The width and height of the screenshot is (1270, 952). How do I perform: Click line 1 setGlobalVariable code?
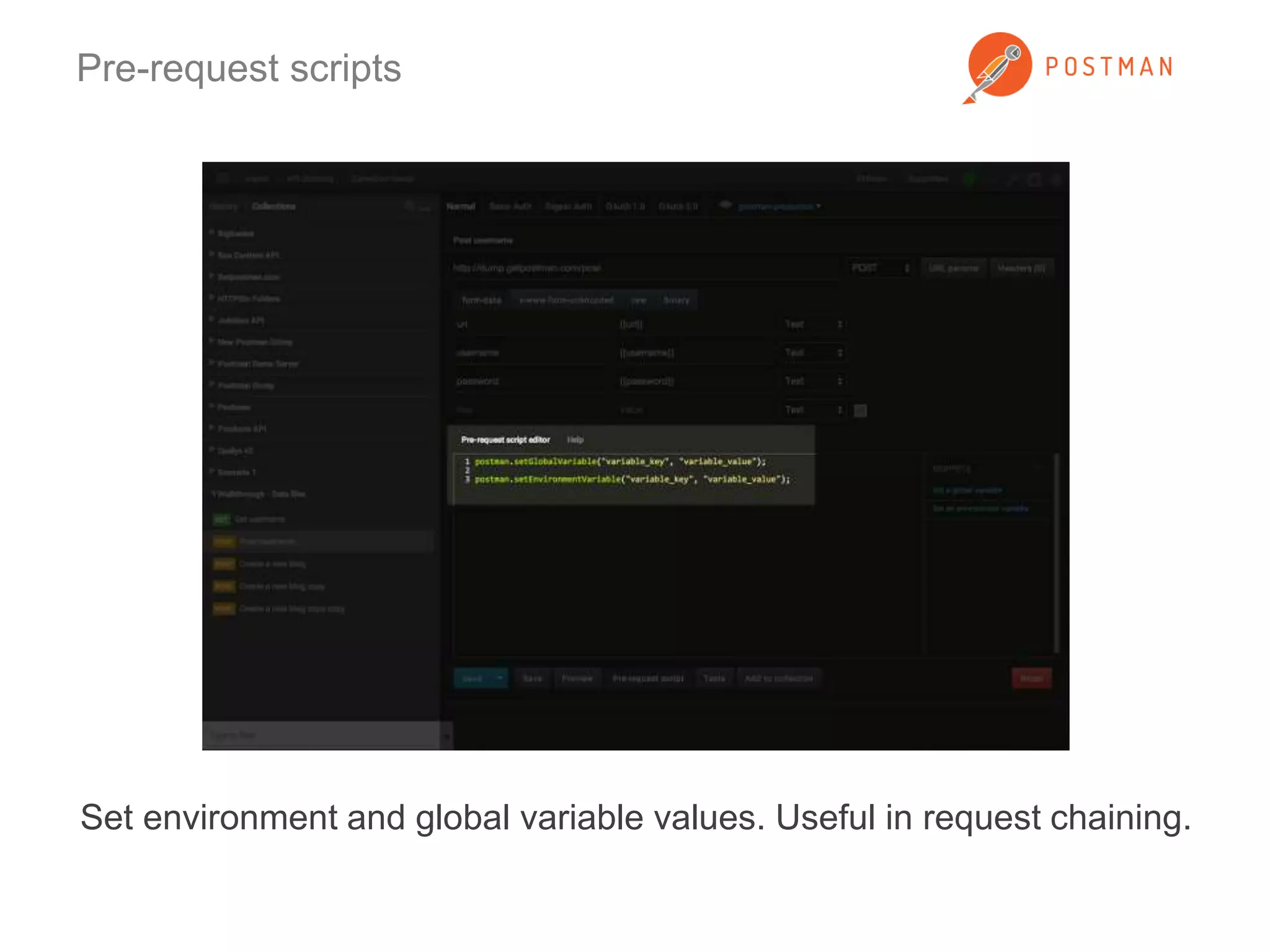point(620,462)
